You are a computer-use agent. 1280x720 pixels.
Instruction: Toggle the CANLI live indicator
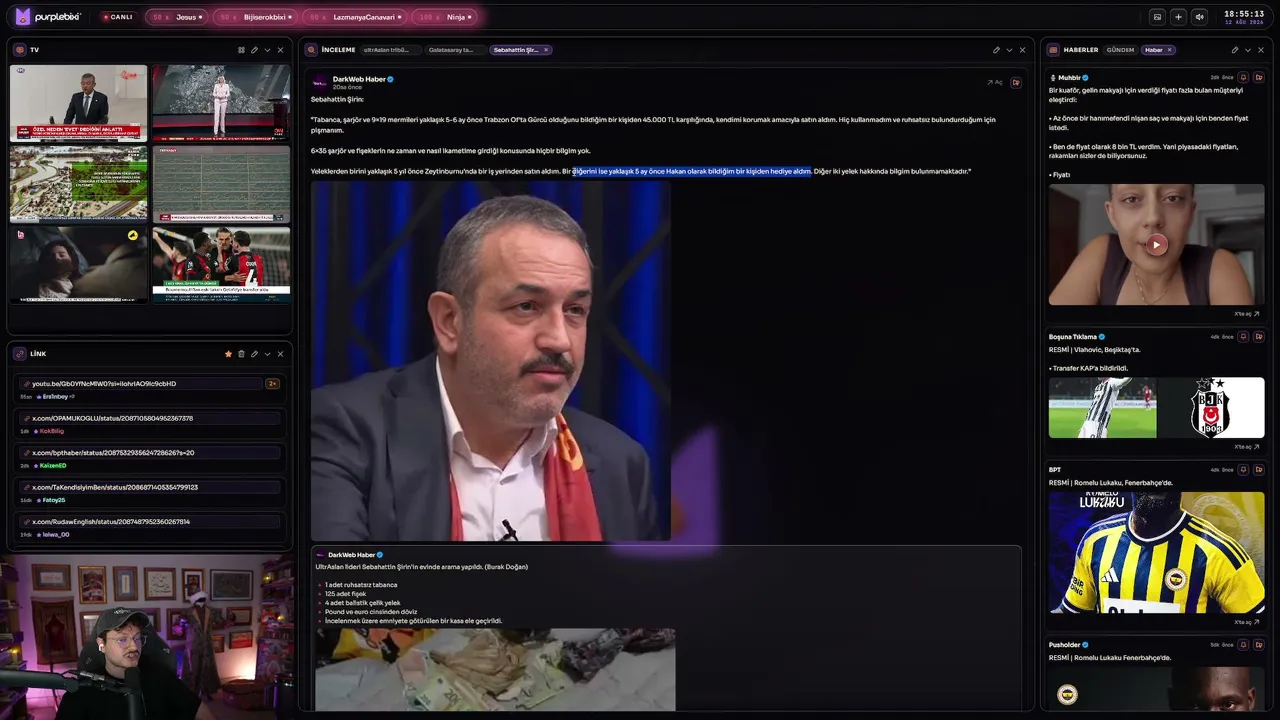pyautogui.click(x=117, y=17)
